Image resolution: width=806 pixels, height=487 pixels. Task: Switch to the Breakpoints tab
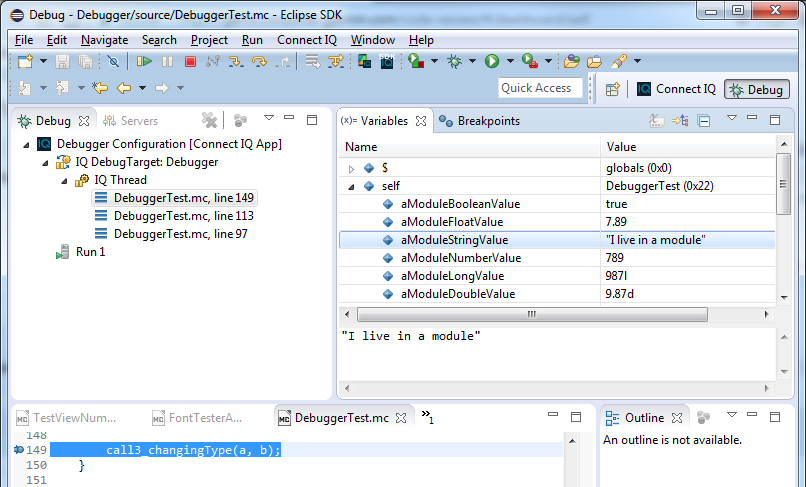(x=479, y=121)
